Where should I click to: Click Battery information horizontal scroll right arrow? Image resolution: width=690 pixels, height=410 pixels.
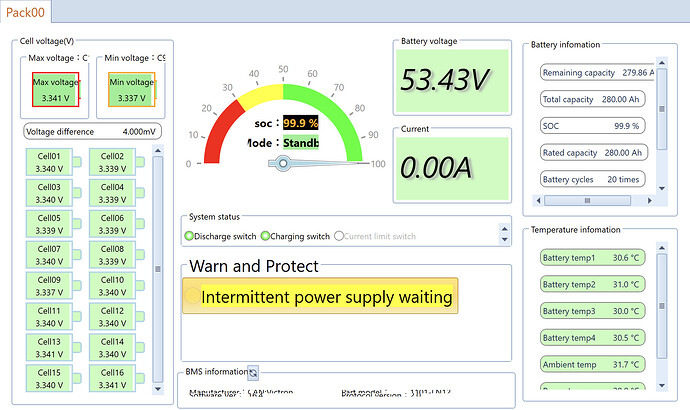click(x=650, y=201)
